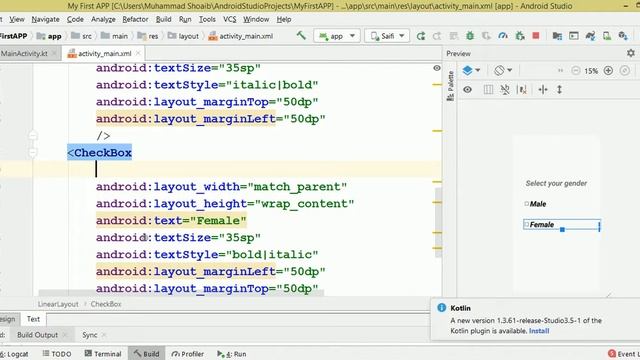The image size is (640, 360).
Task: Toggle the editor inspection eye icon
Action: 437,68
